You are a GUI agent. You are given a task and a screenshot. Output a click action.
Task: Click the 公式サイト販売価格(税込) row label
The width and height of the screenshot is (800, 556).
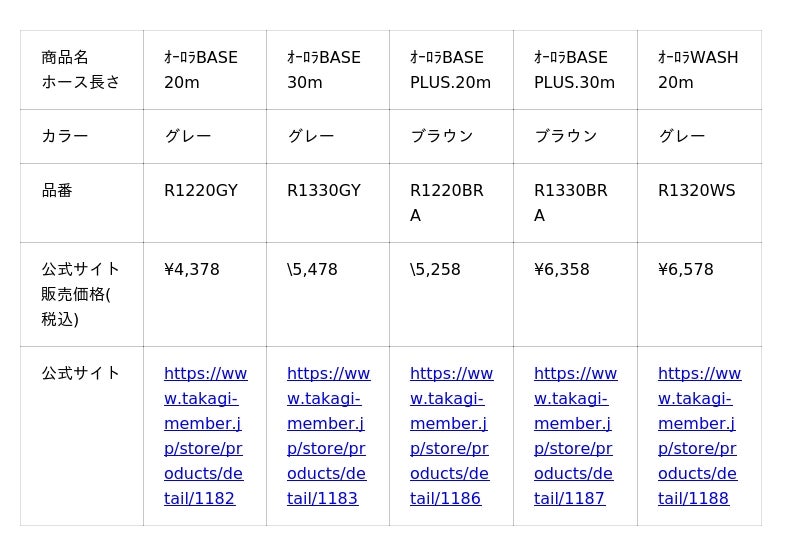(x=80, y=294)
